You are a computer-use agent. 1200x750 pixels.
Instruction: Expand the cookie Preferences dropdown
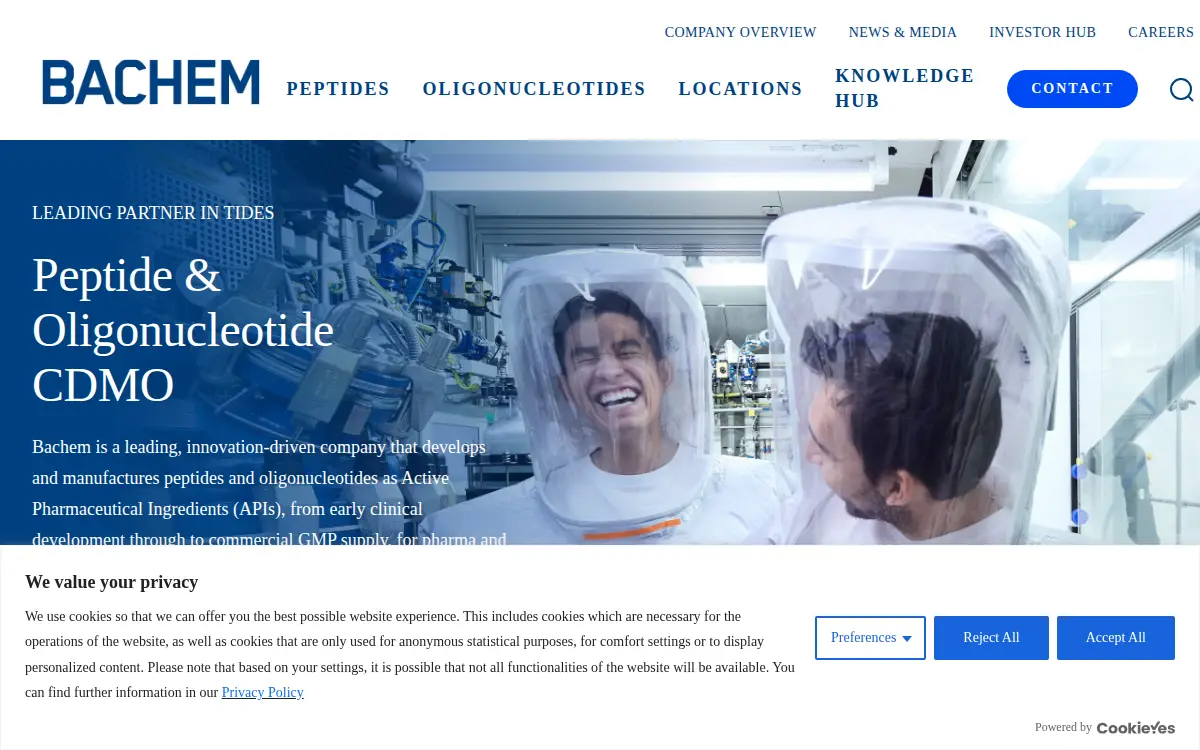pos(870,638)
